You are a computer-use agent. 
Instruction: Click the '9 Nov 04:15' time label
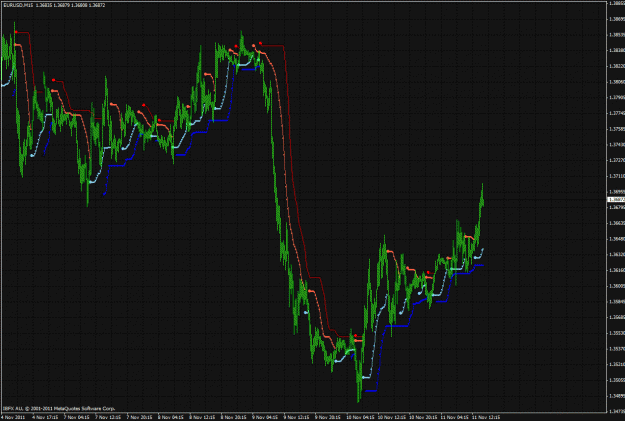[265, 417]
